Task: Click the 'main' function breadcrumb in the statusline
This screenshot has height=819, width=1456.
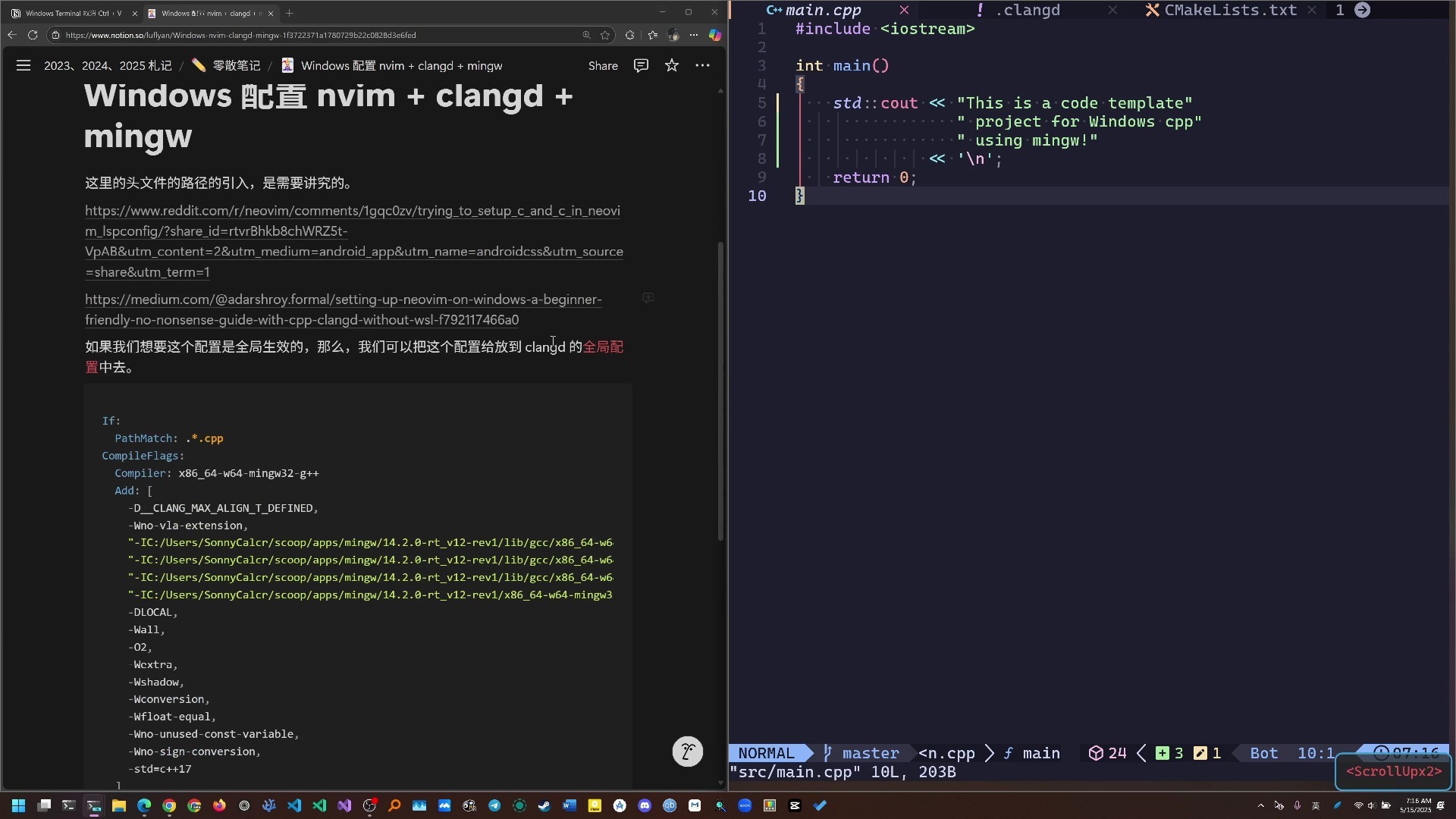Action: 1032,753
